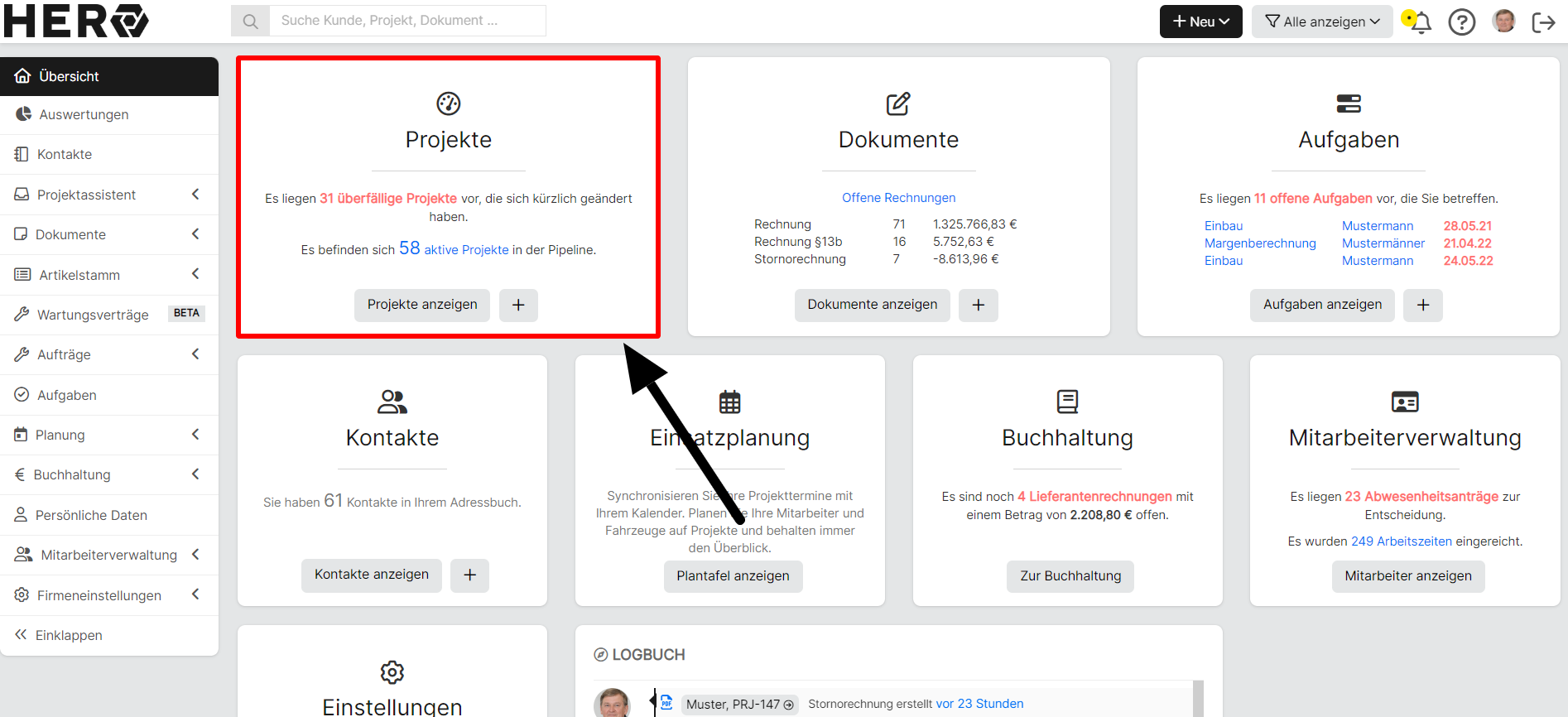The height and width of the screenshot is (717, 1568).
Task: Open Offene Rechnungen link
Action: coord(898,198)
